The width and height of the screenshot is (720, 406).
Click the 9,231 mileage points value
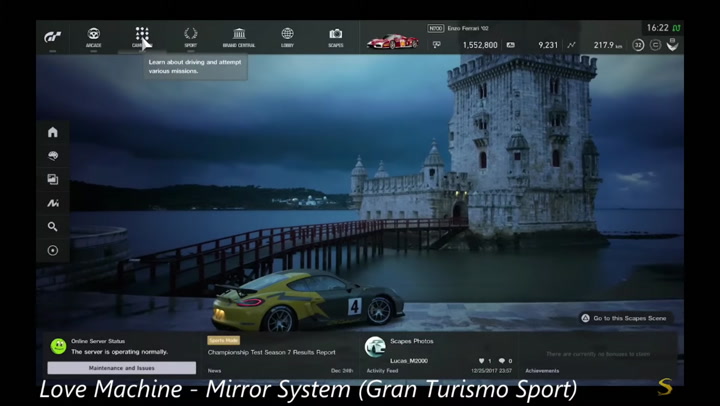click(x=548, y=45)
